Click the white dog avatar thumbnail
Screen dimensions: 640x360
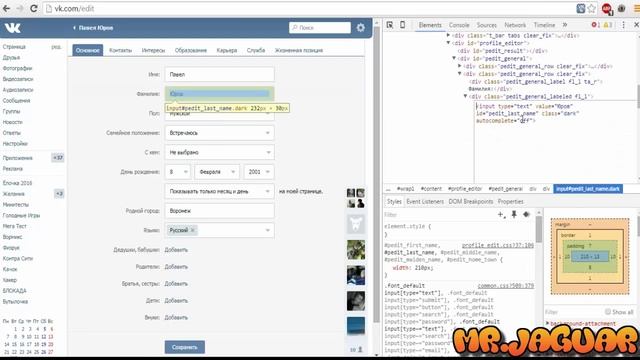tap(356, 224)
